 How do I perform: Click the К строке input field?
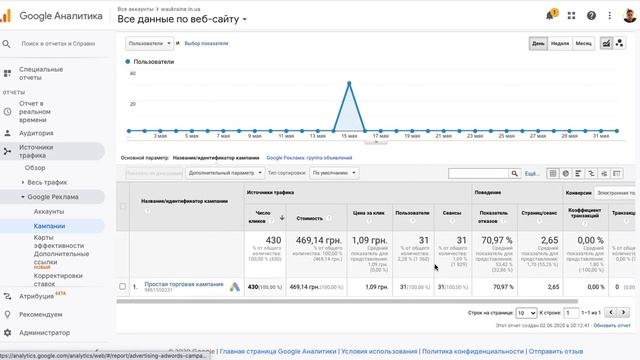click(571, 313)
